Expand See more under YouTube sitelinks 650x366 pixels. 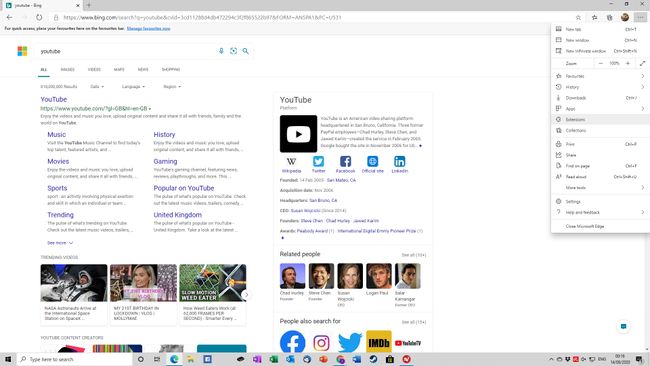coord(60,243)
